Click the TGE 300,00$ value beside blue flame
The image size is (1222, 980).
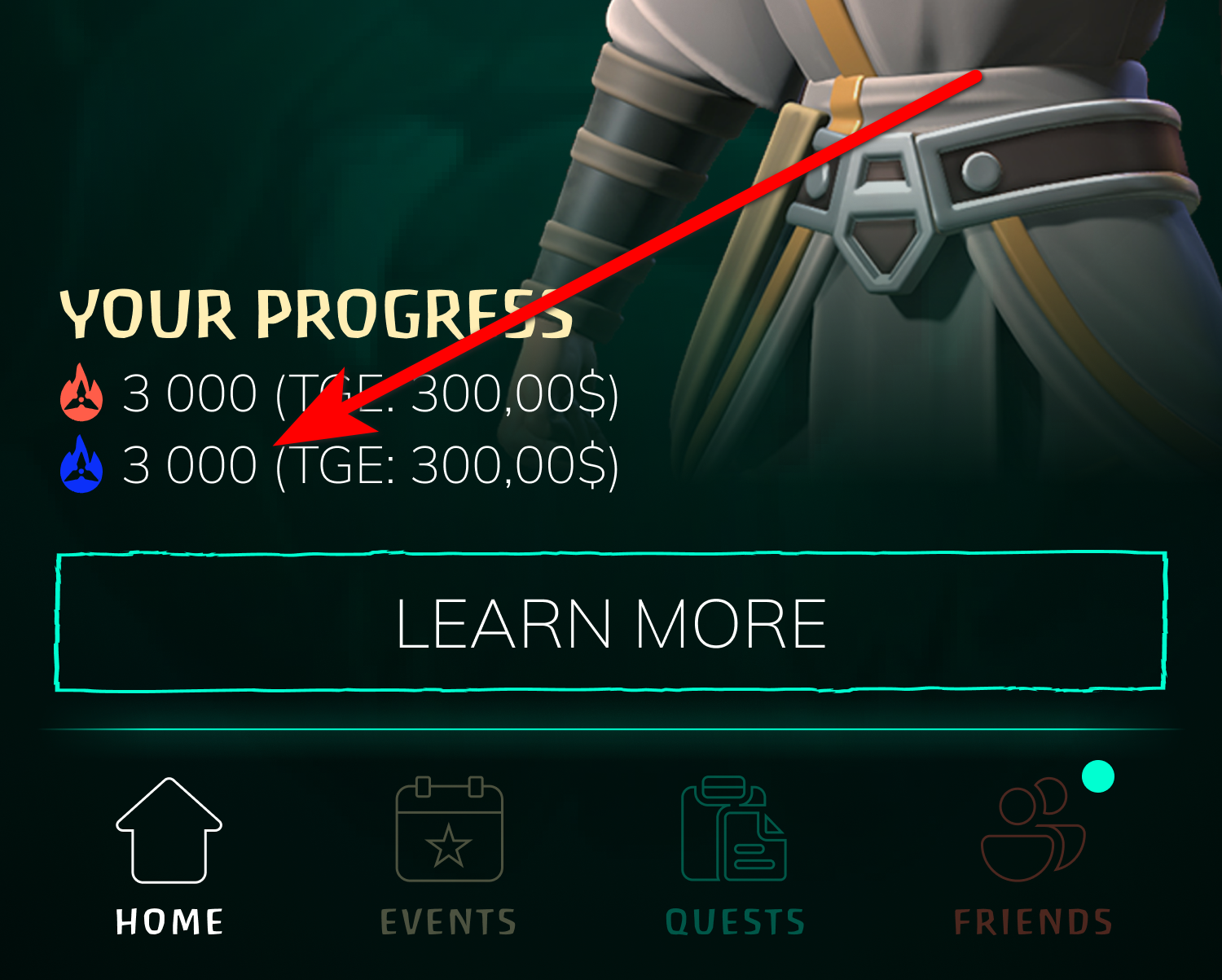(x=447, y=466)
